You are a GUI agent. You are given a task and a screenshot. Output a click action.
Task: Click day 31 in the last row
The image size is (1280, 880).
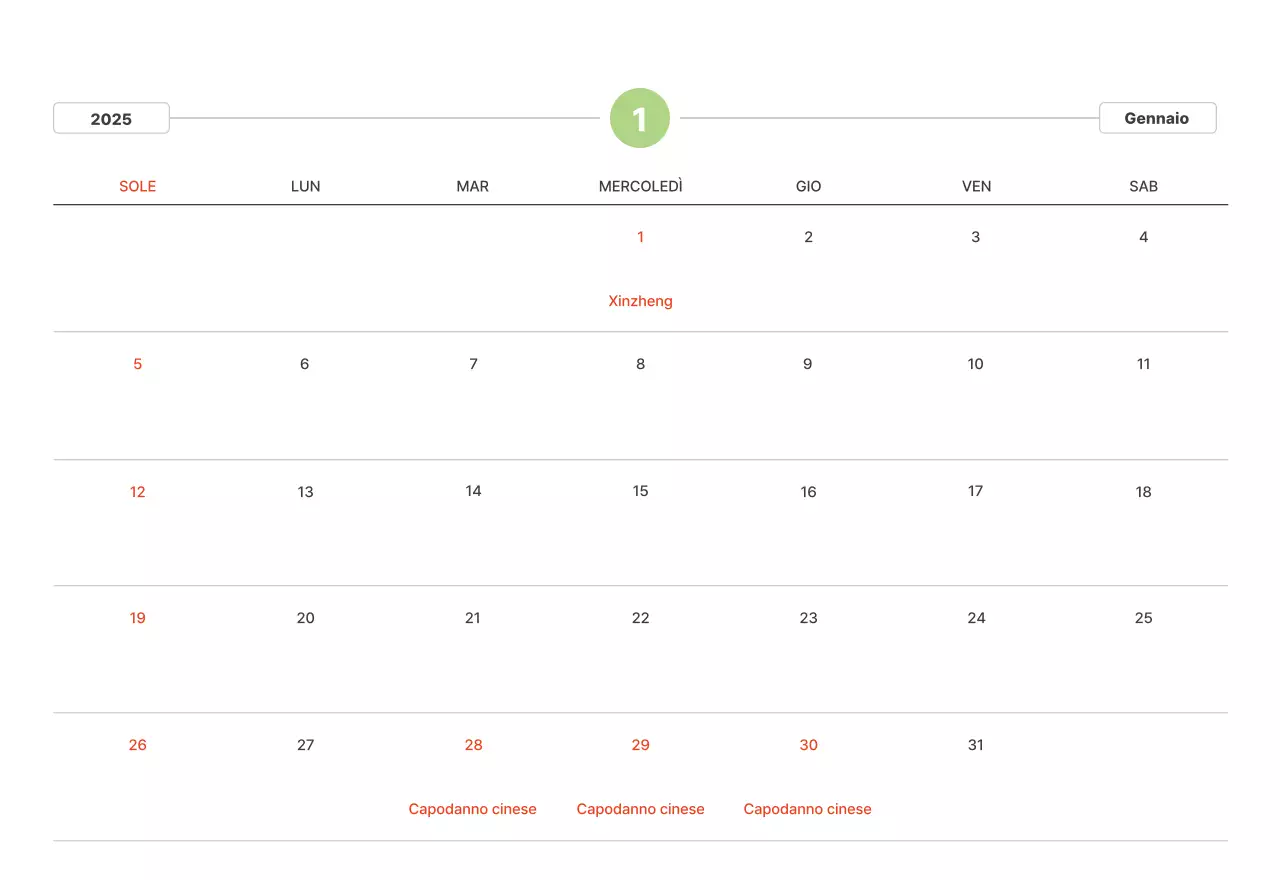pyautogui.click(x=975, y=745)
